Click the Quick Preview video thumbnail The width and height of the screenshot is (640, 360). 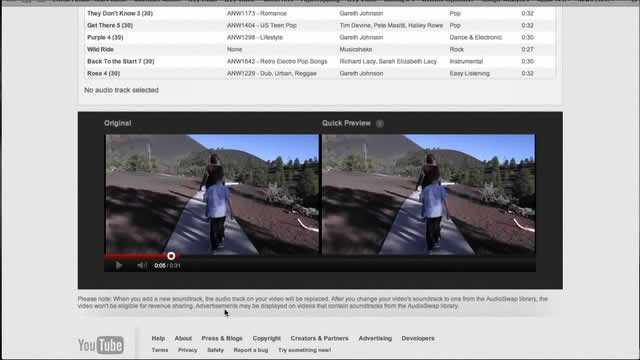click(x=429, y=194)
